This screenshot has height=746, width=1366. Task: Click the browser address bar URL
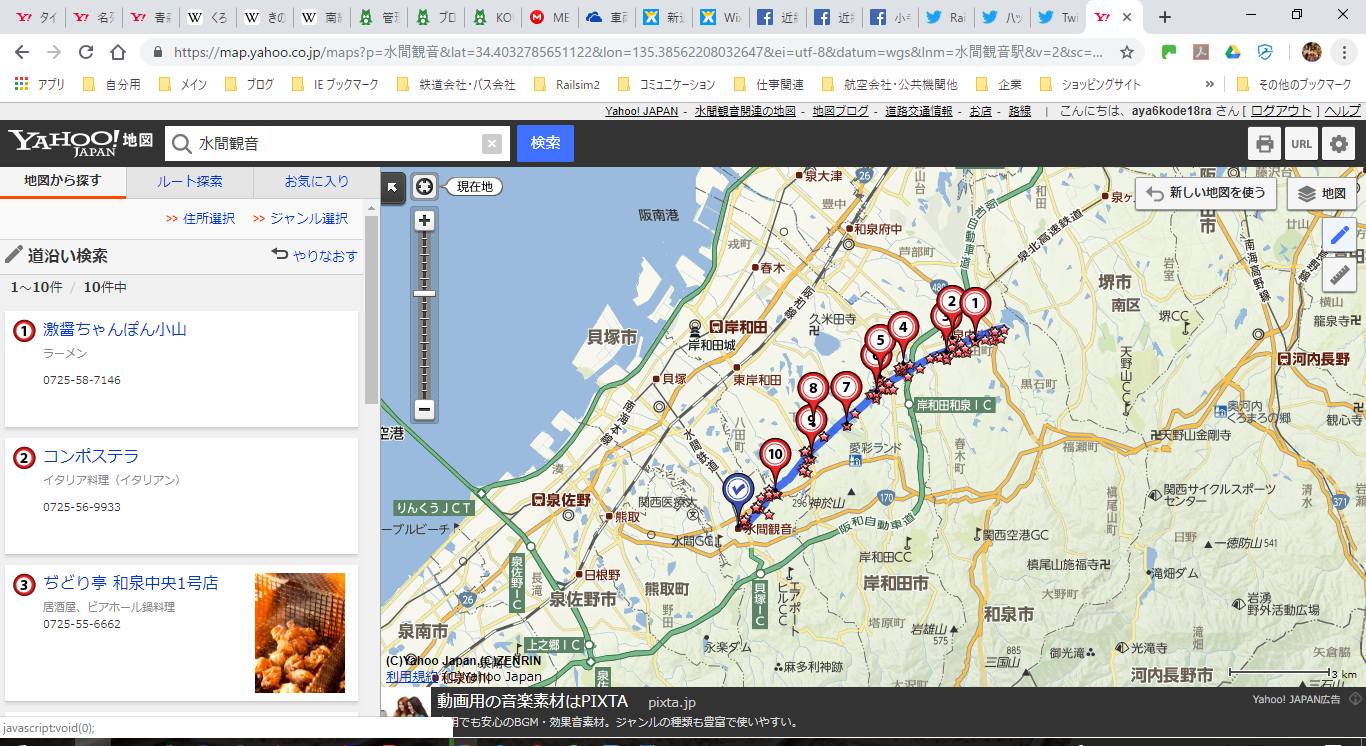pyautogui.click(x=638, y=52)
